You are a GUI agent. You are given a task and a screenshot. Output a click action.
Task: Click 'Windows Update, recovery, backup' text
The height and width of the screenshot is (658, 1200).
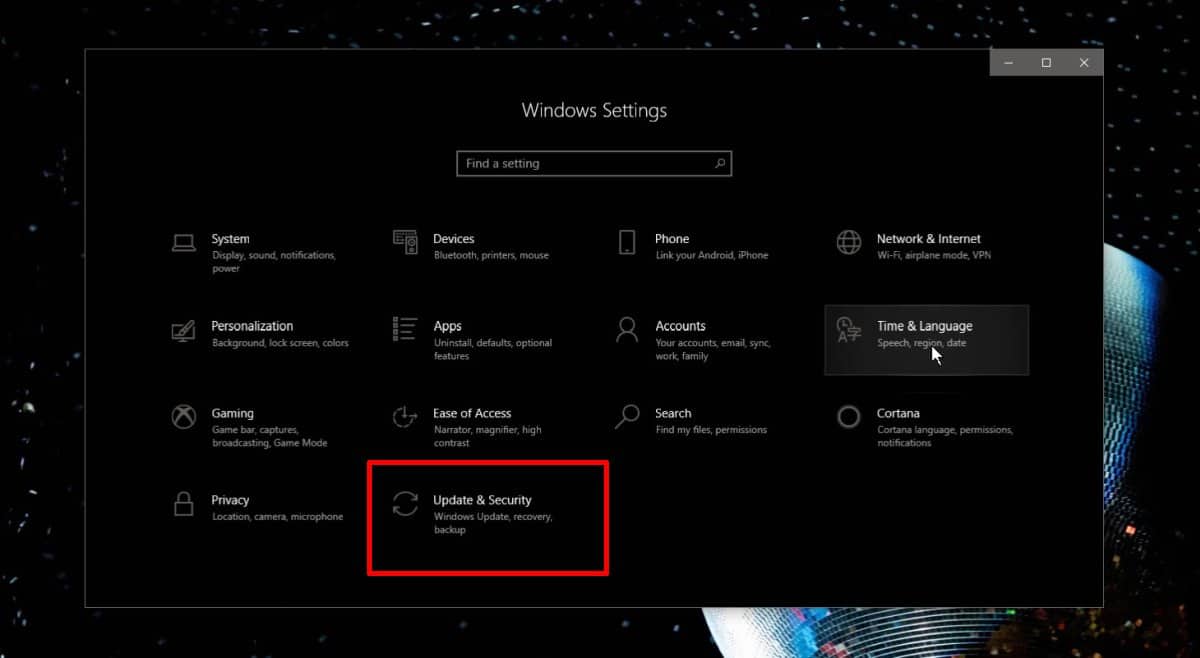click(493, 523)
